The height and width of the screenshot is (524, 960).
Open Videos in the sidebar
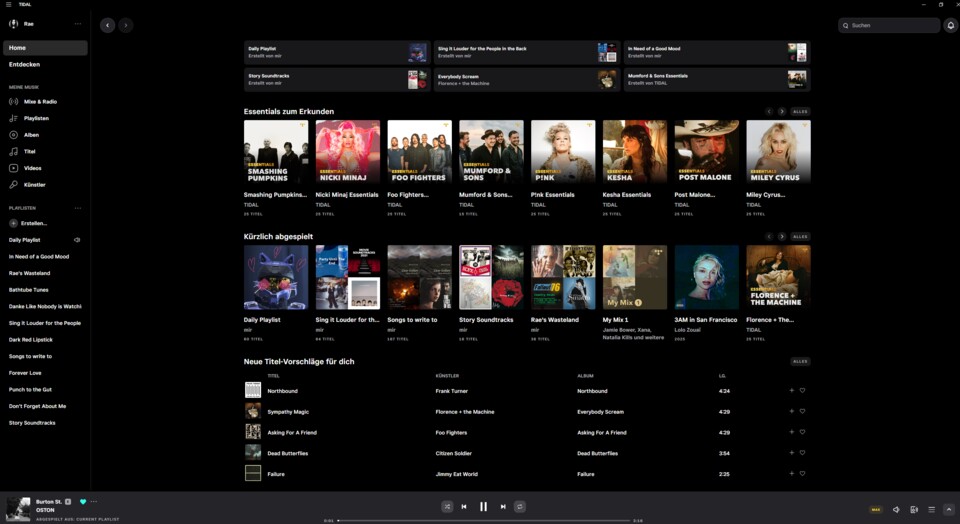(x=32, y=168)
